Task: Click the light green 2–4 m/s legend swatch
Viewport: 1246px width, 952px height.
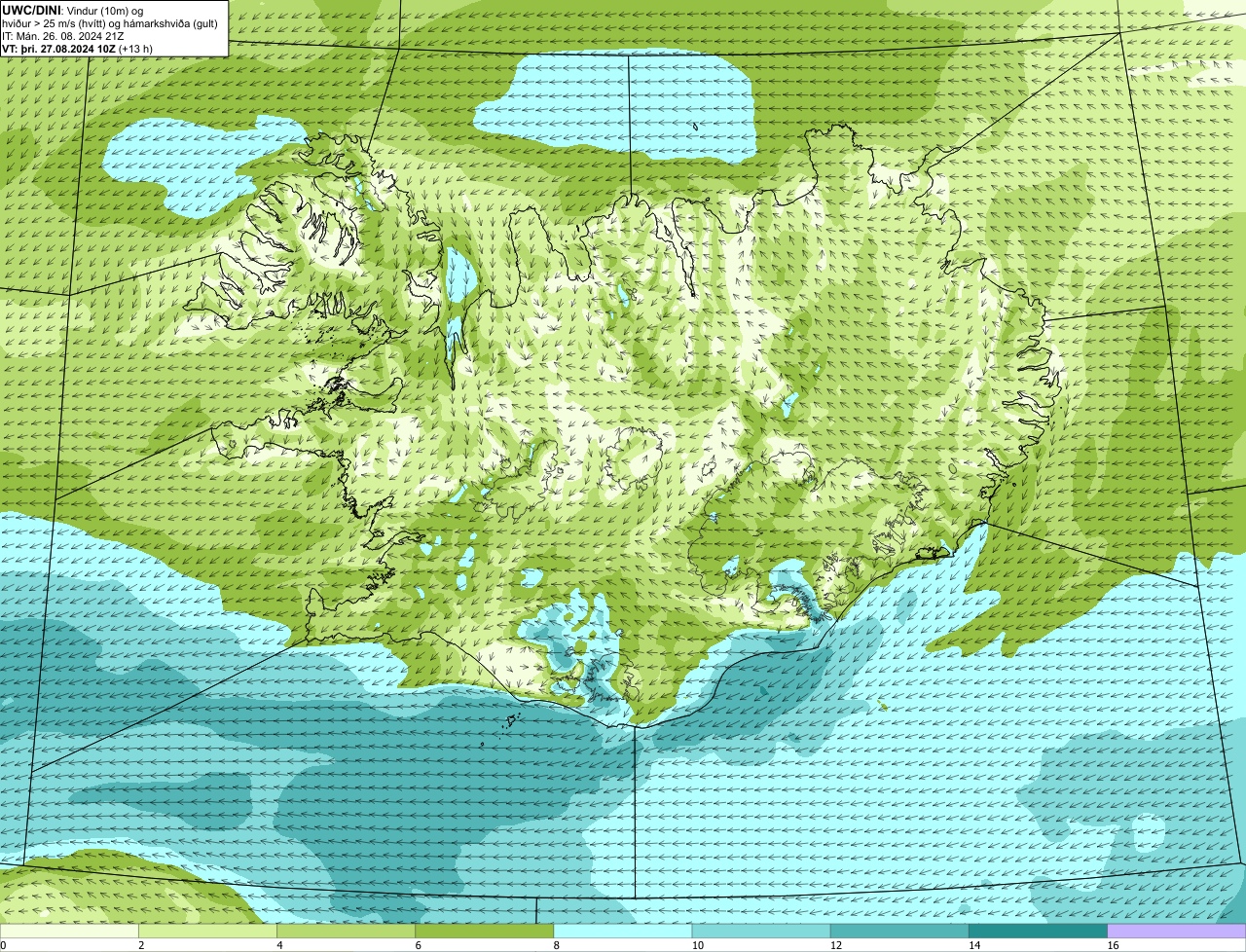Action: coord(209,932)
